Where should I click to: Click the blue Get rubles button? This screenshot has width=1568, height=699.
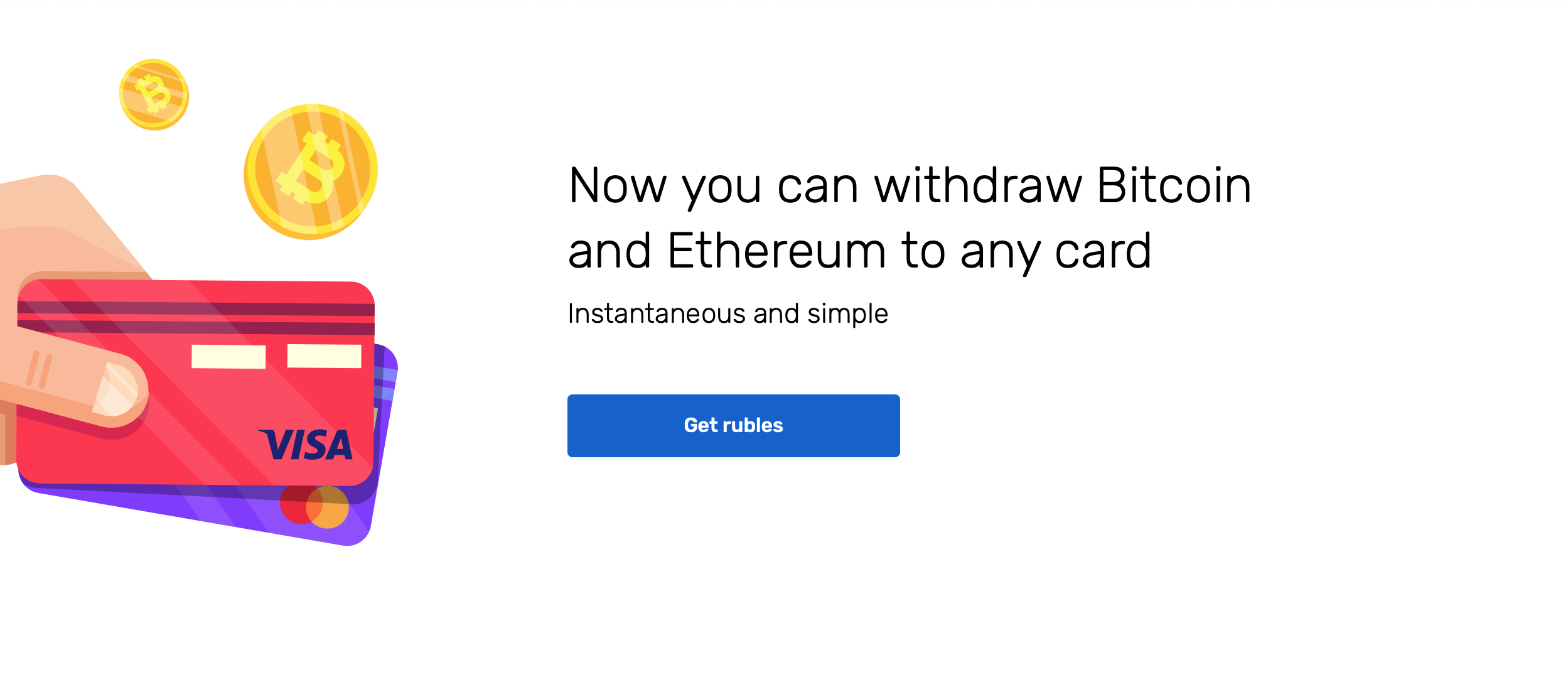pos(733,425)
